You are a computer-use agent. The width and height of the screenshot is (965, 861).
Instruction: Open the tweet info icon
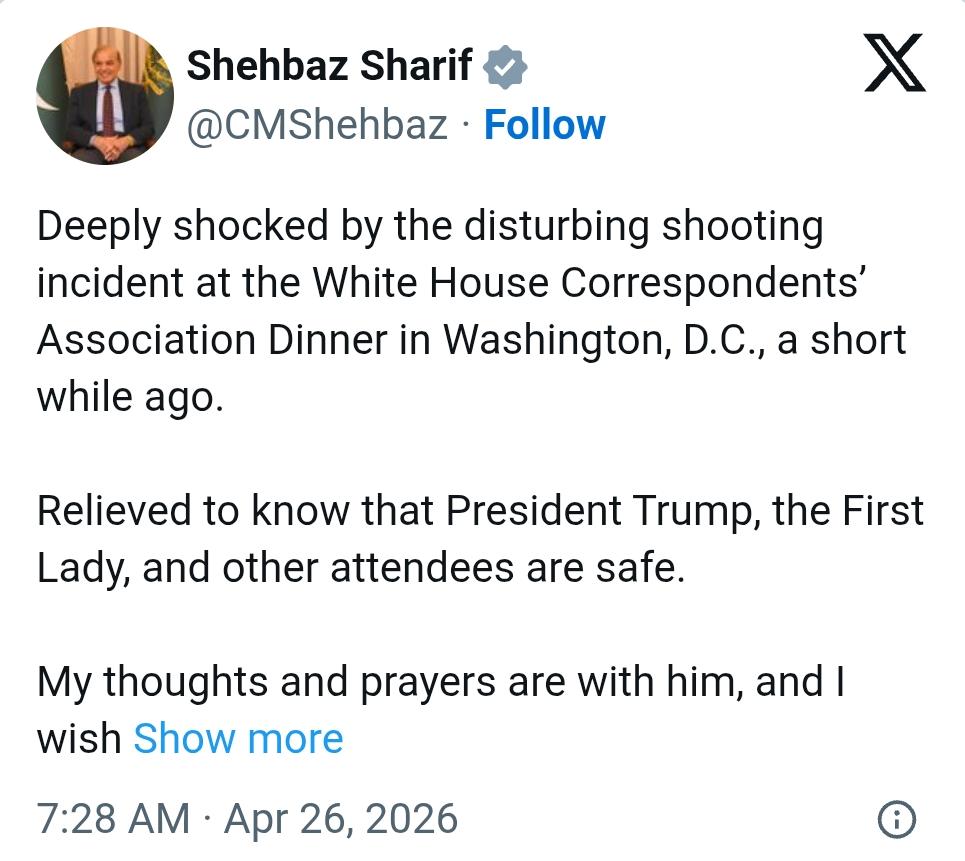tap(896, 820)
